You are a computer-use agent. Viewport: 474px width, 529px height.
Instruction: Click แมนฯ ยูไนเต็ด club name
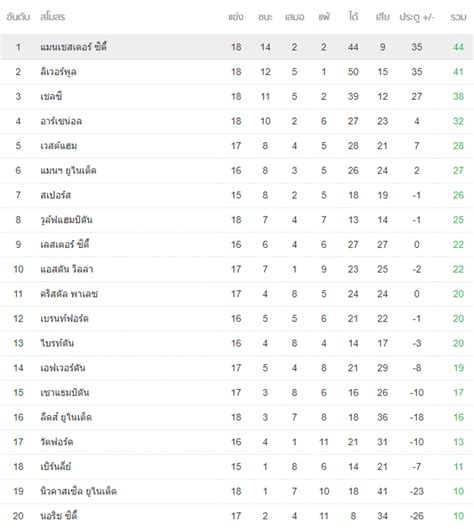tap(68, 170)
